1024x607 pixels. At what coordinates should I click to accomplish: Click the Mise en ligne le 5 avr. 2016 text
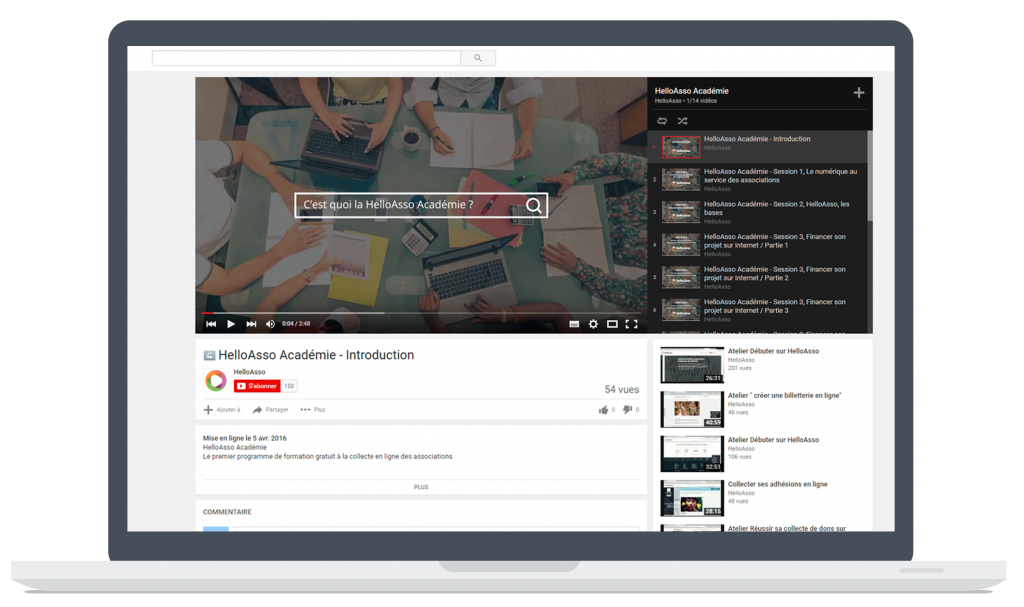(x=245, y=438)
